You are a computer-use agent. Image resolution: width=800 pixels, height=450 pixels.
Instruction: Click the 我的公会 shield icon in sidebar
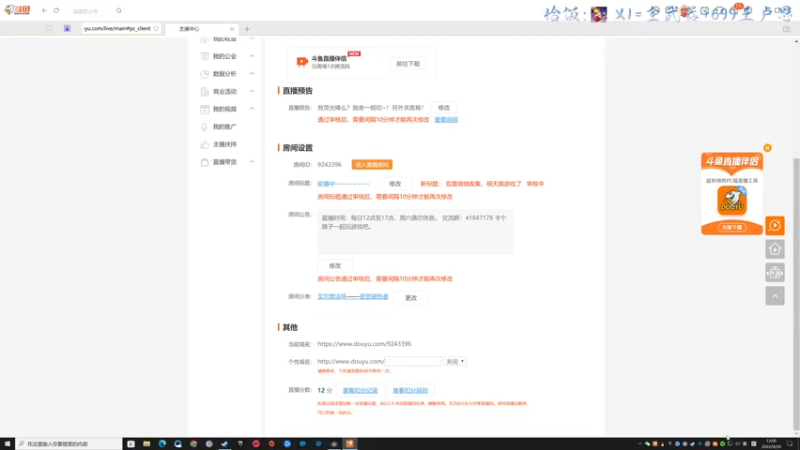(x=205, y=56)
